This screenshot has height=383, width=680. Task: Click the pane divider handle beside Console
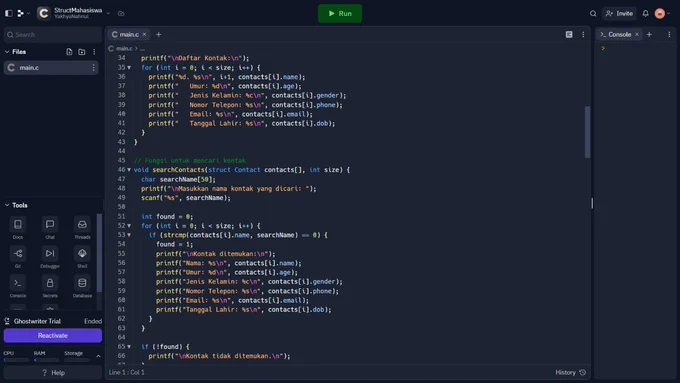click(592, 203)
